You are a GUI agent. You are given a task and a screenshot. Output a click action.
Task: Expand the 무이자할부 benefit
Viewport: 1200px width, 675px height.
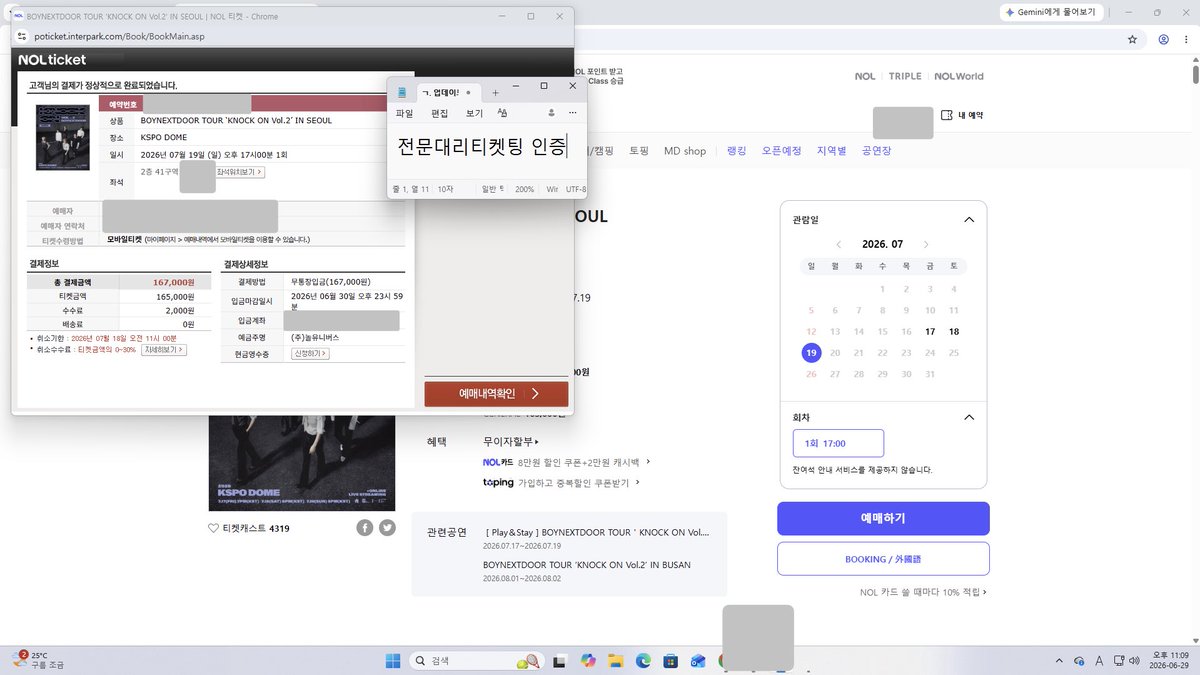pos(510,441)
